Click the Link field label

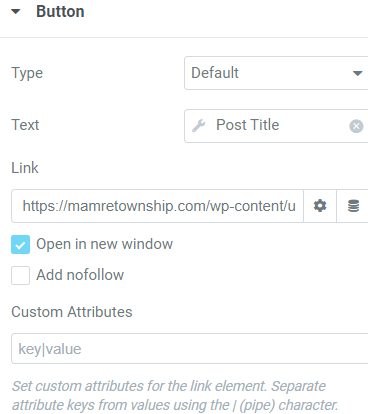(x=25, y=168)
